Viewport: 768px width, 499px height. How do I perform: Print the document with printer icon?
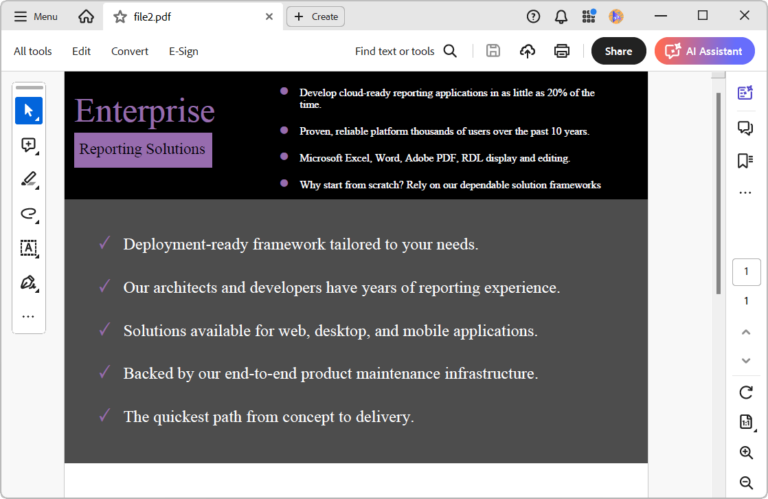(x=561, y=51)
